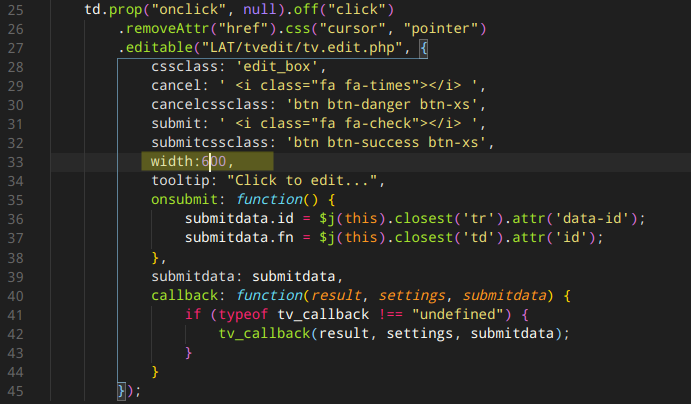Click the 'data-id' string on line 36
Screen dimensions: 691x404
[592, 219]
